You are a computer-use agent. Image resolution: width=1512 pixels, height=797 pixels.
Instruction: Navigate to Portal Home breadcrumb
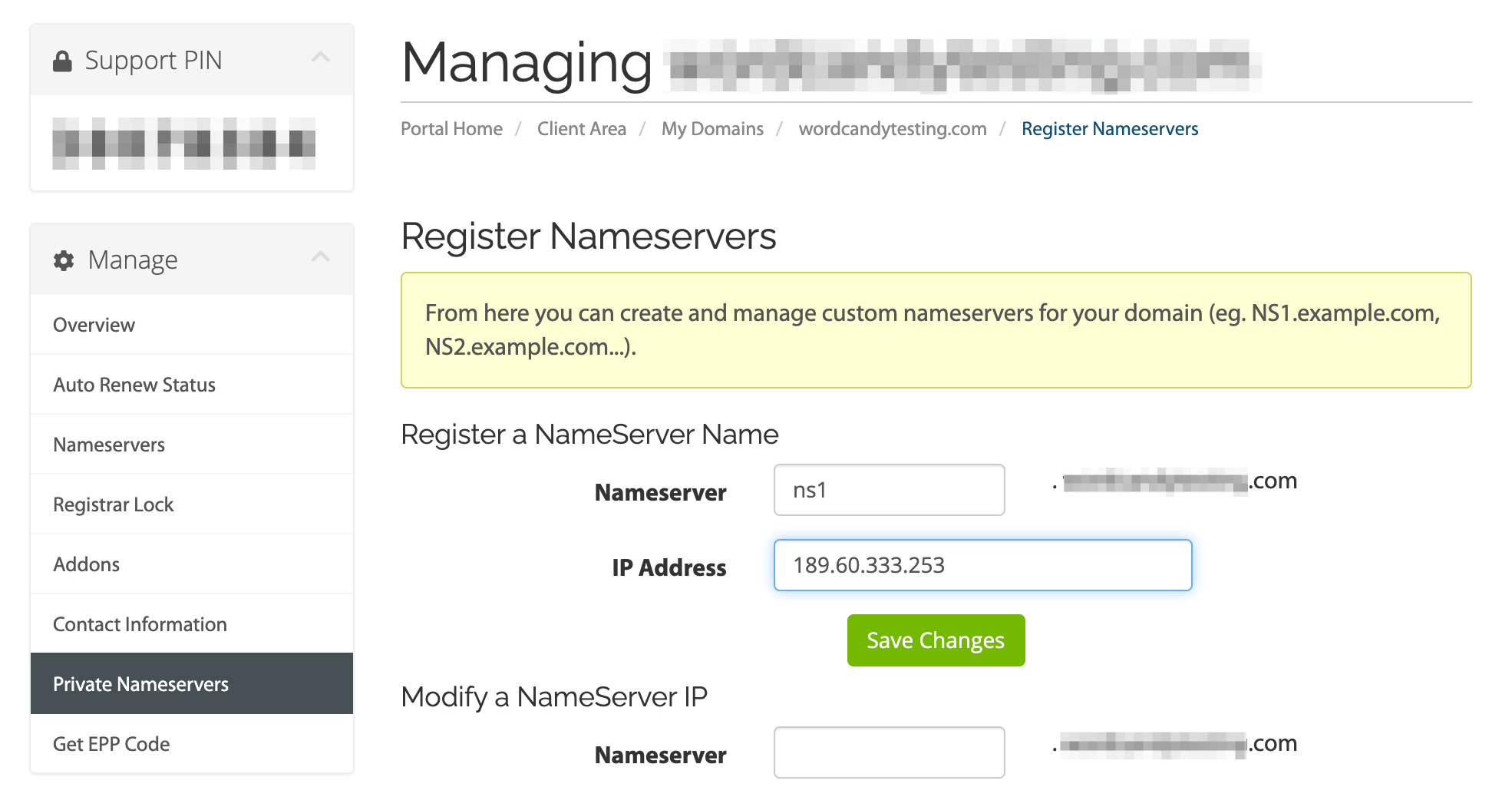pyautogui.click(x=451, y=128)
